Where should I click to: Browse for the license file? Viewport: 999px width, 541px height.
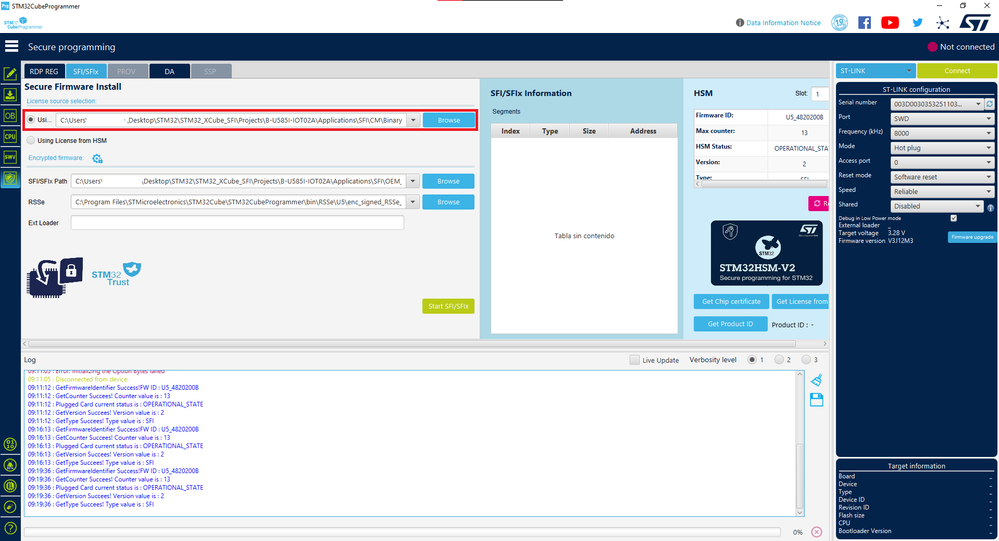coord(449,120)
